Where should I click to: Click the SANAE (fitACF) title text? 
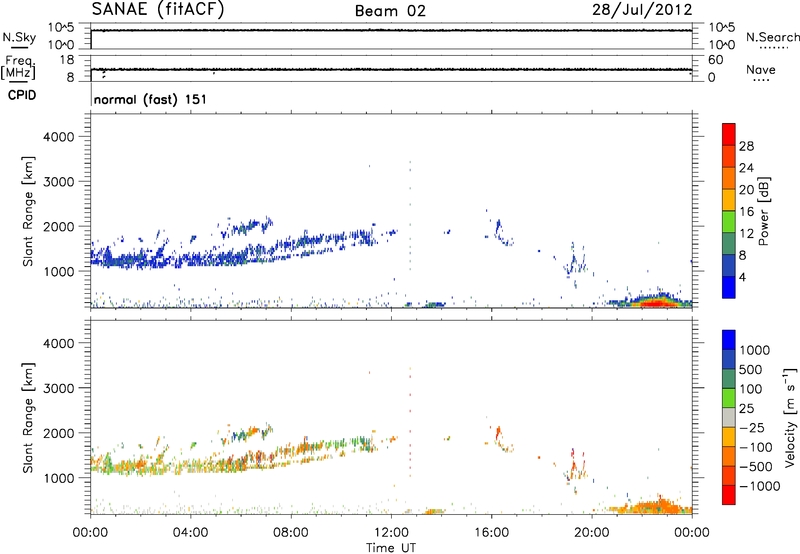click(158, 10)
